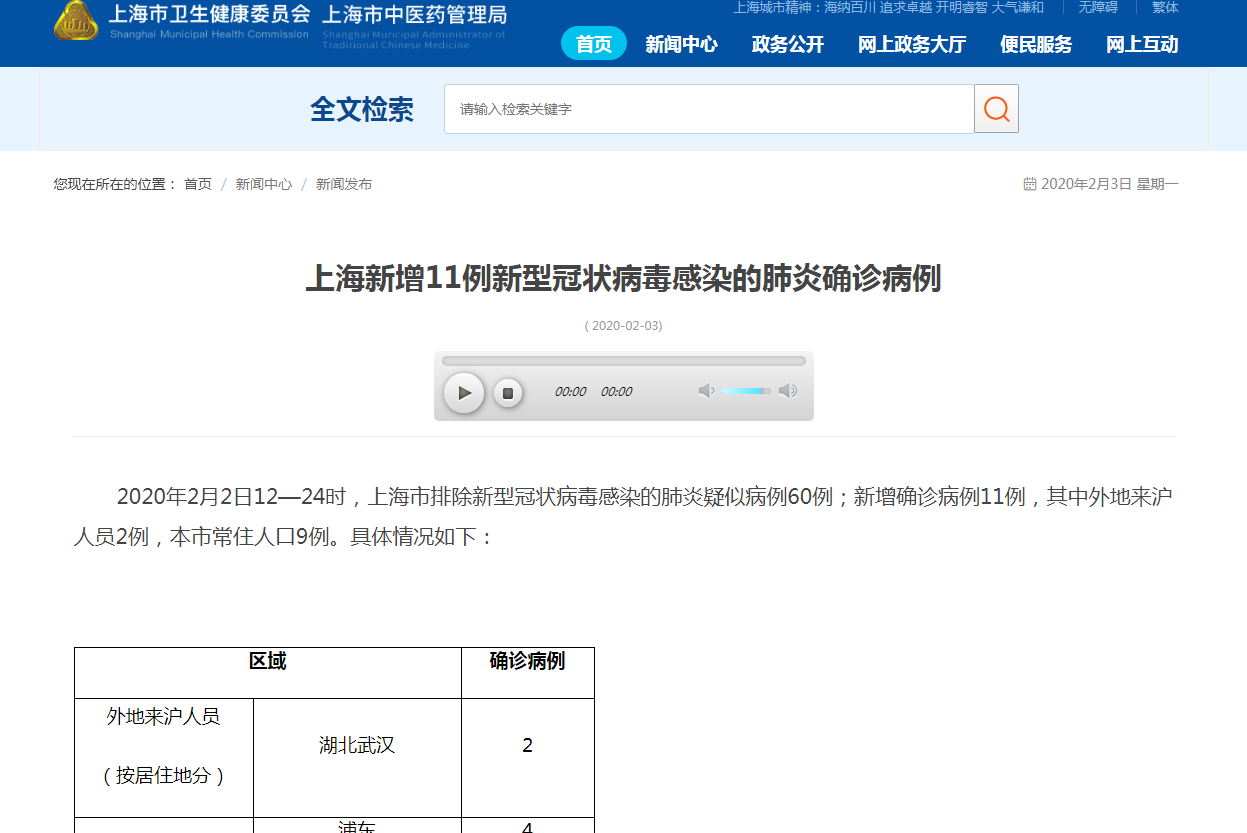Click the calendar icon beside the date
The image size is (1247, 833).
(1029, 184)
